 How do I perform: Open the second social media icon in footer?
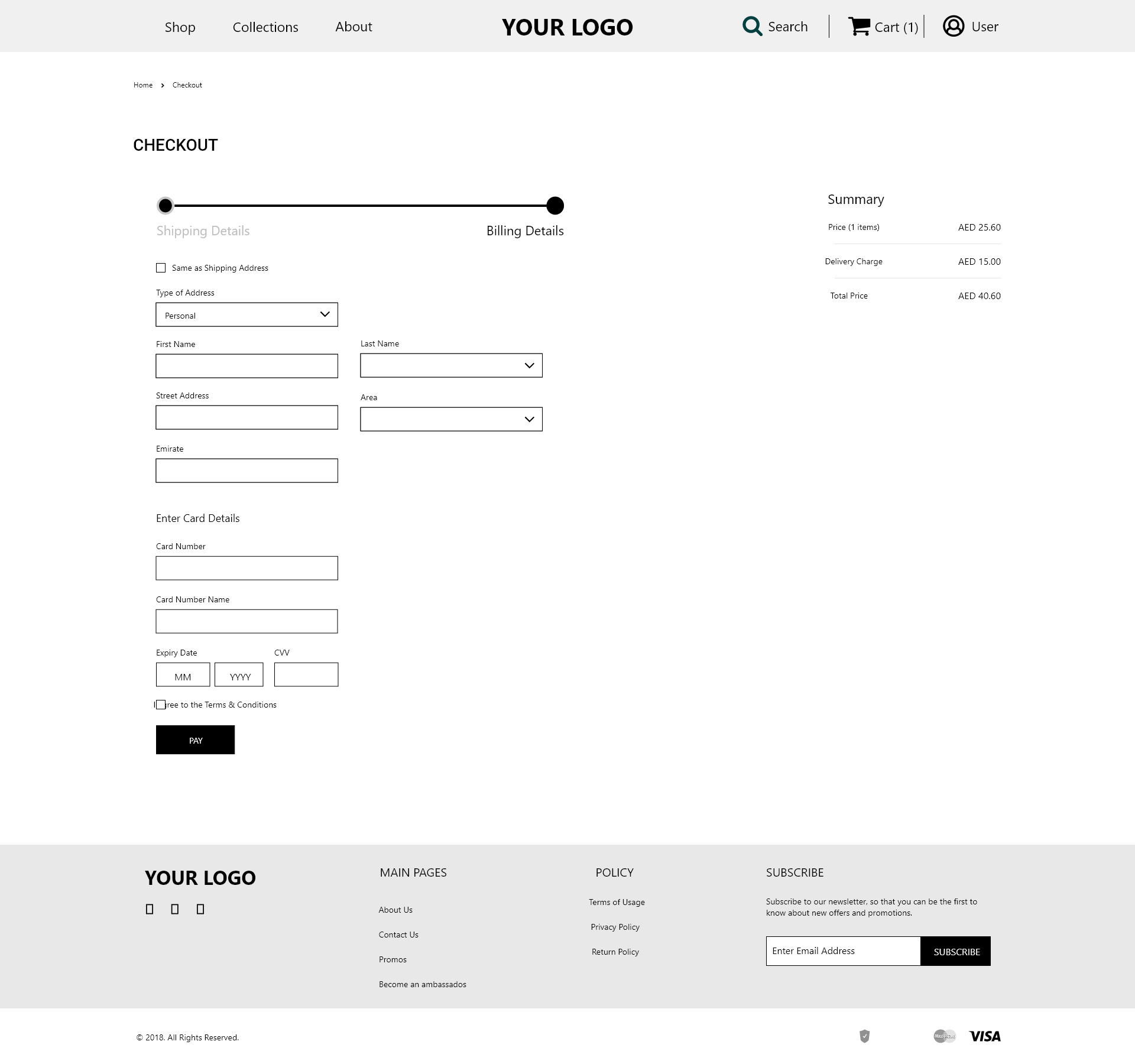pos(174,909)
